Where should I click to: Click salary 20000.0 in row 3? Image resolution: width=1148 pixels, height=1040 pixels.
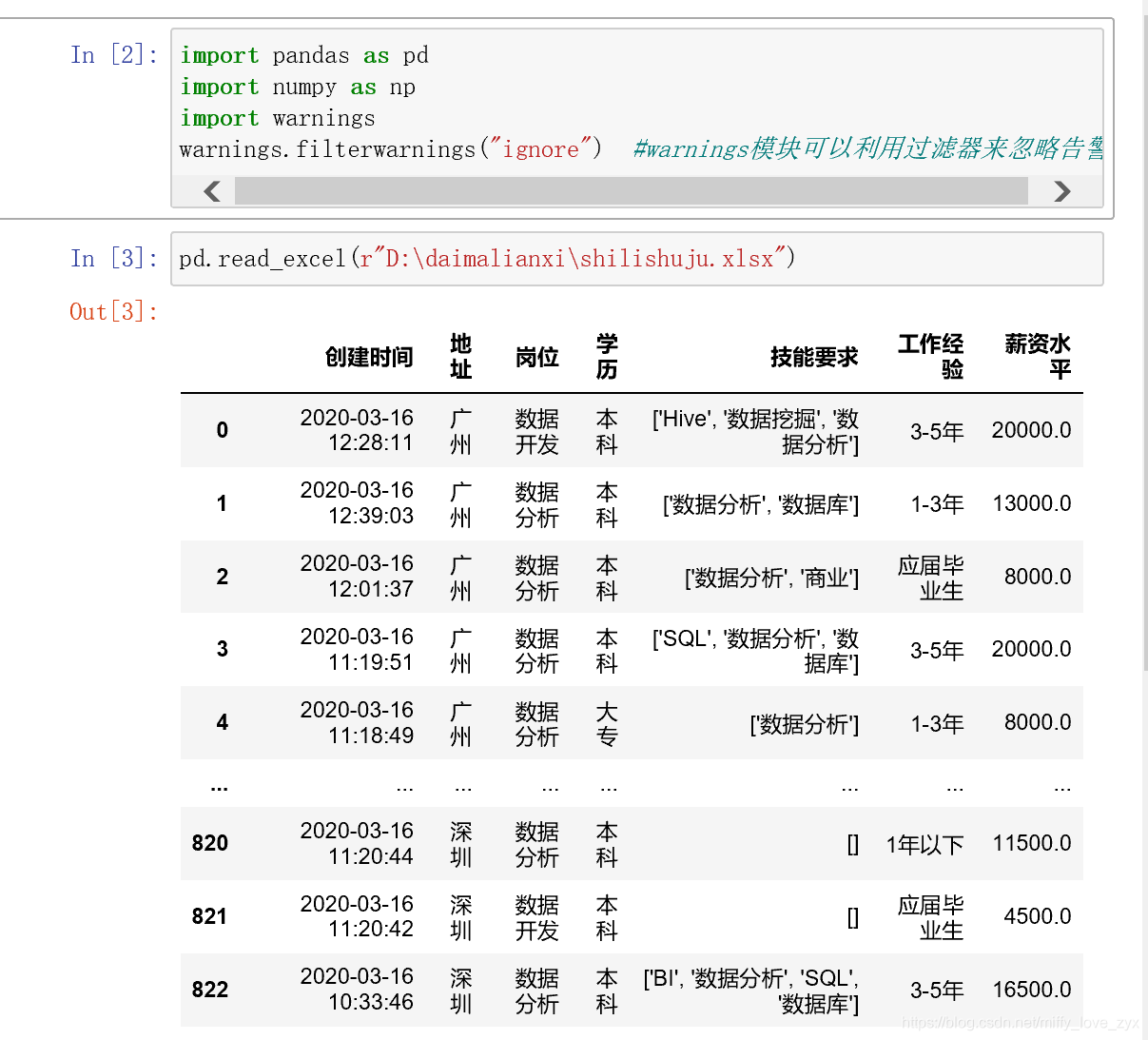point(1032,649)
